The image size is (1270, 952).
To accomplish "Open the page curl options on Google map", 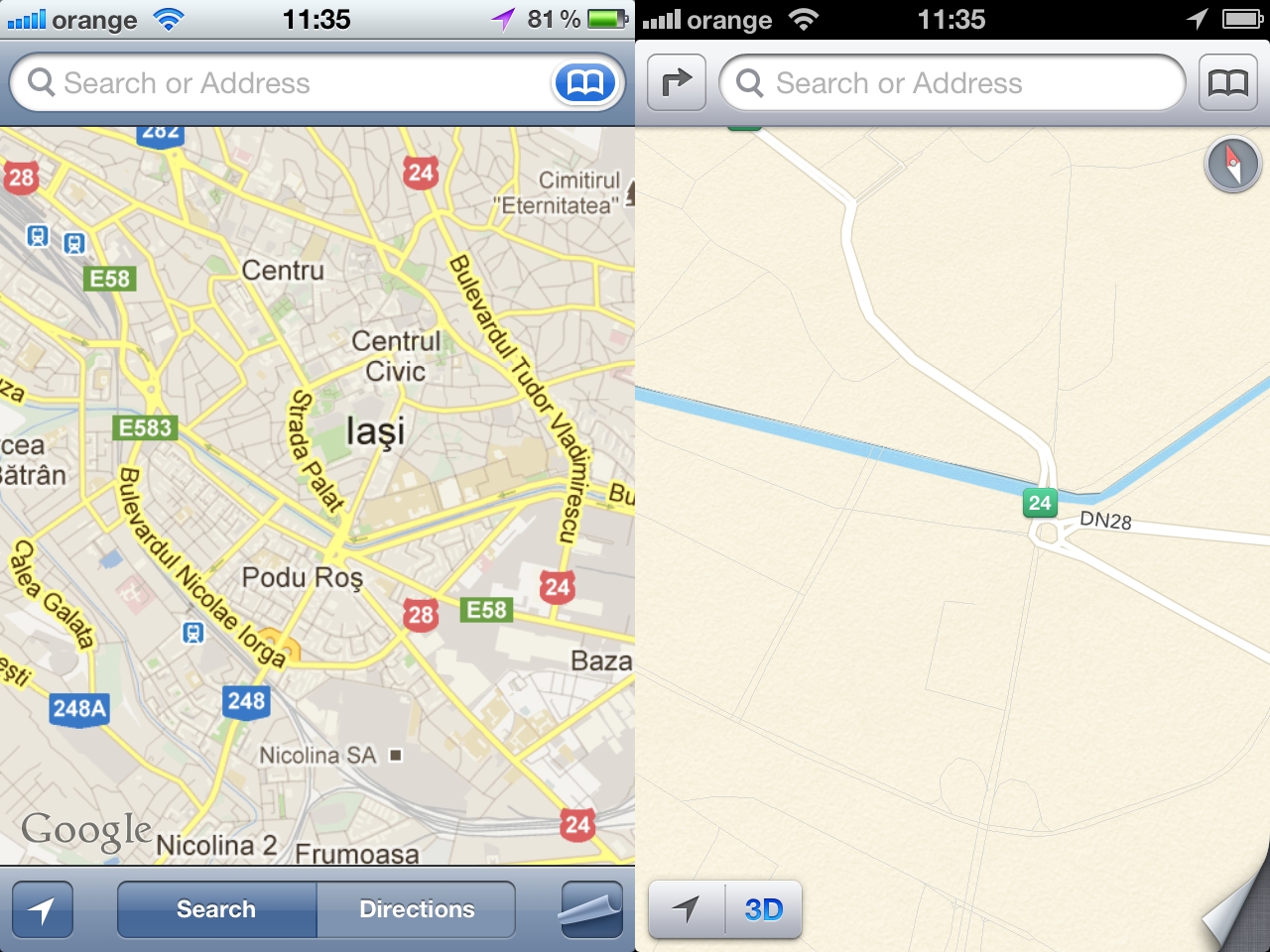I will 591,909.
